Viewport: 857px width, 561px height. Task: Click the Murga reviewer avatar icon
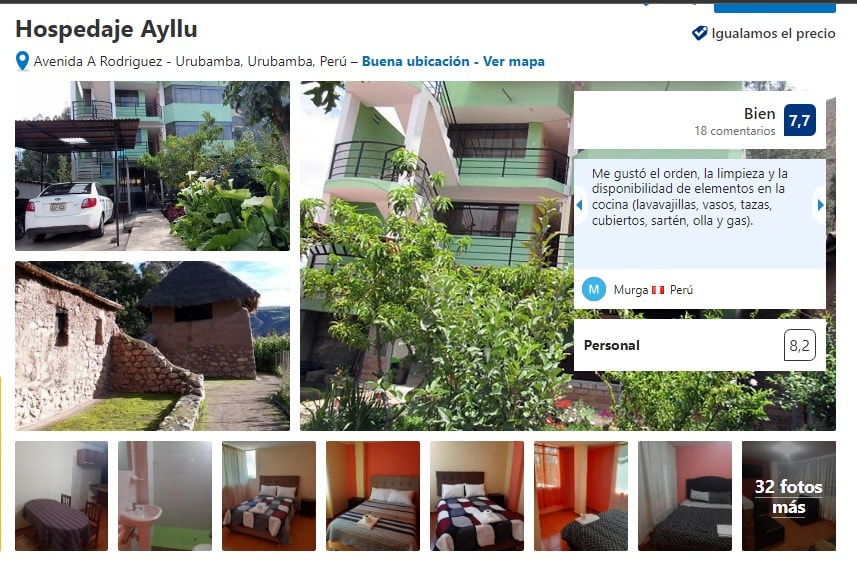594,289
